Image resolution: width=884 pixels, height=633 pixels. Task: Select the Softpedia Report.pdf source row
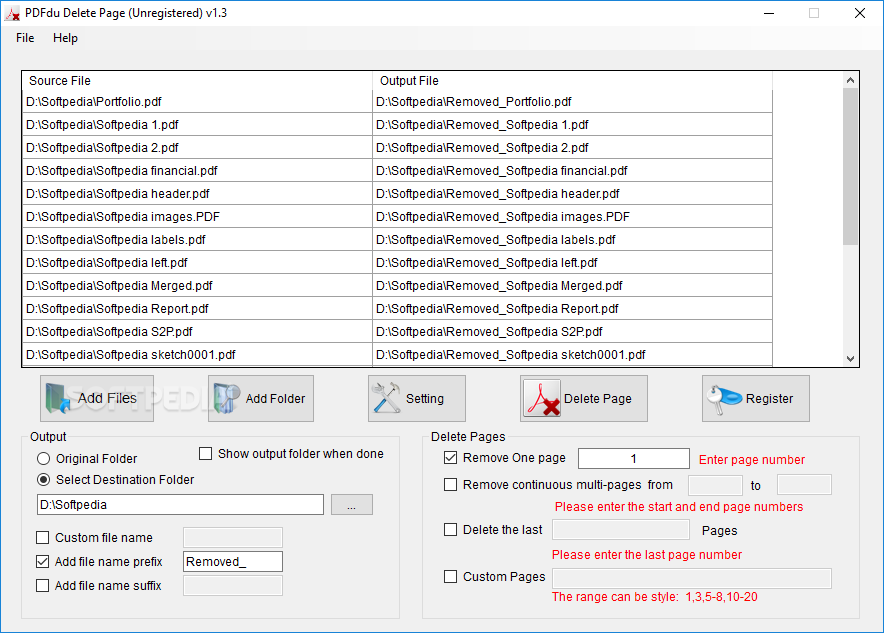(197, 309)
